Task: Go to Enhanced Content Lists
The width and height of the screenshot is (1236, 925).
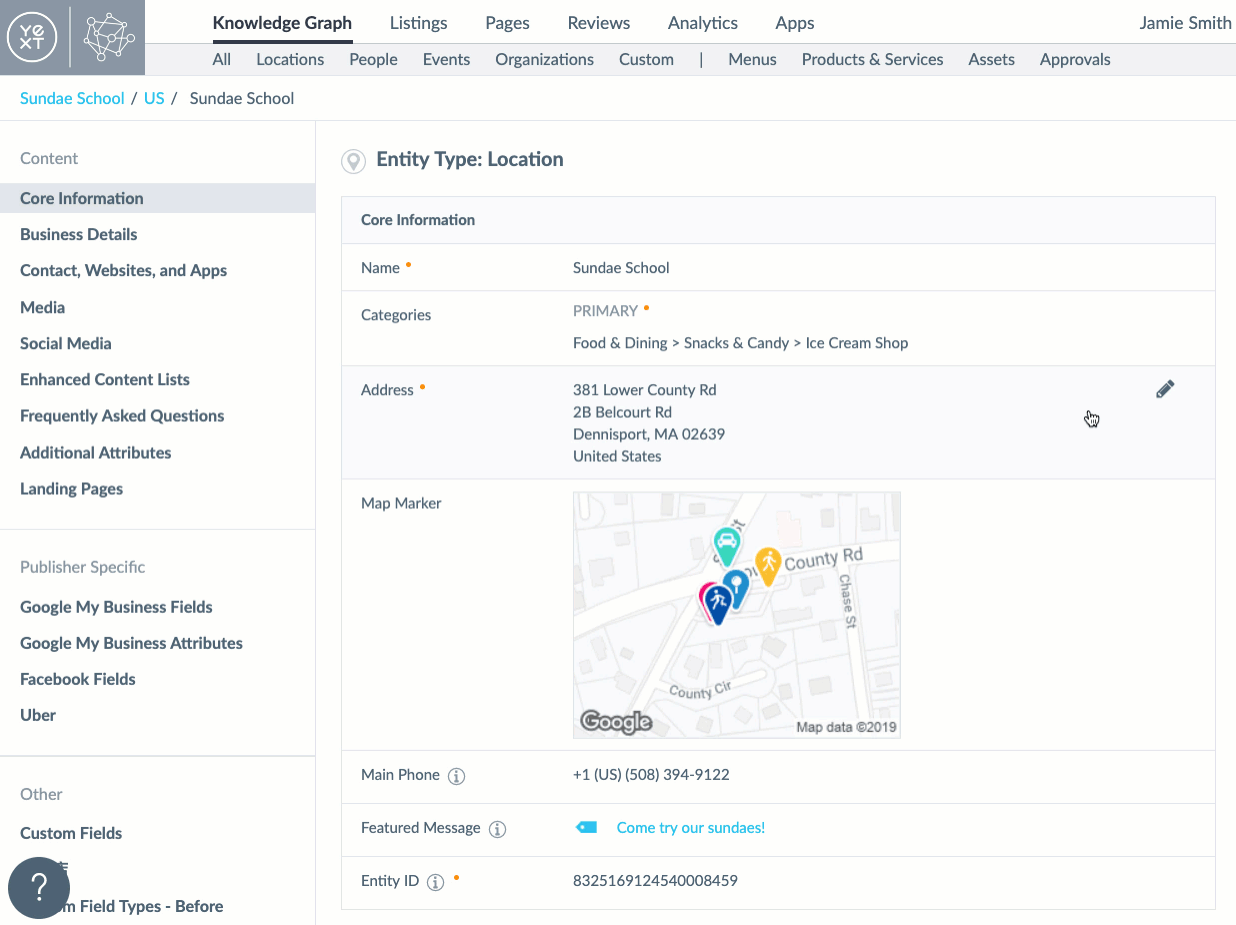Action: click(105, 379)
